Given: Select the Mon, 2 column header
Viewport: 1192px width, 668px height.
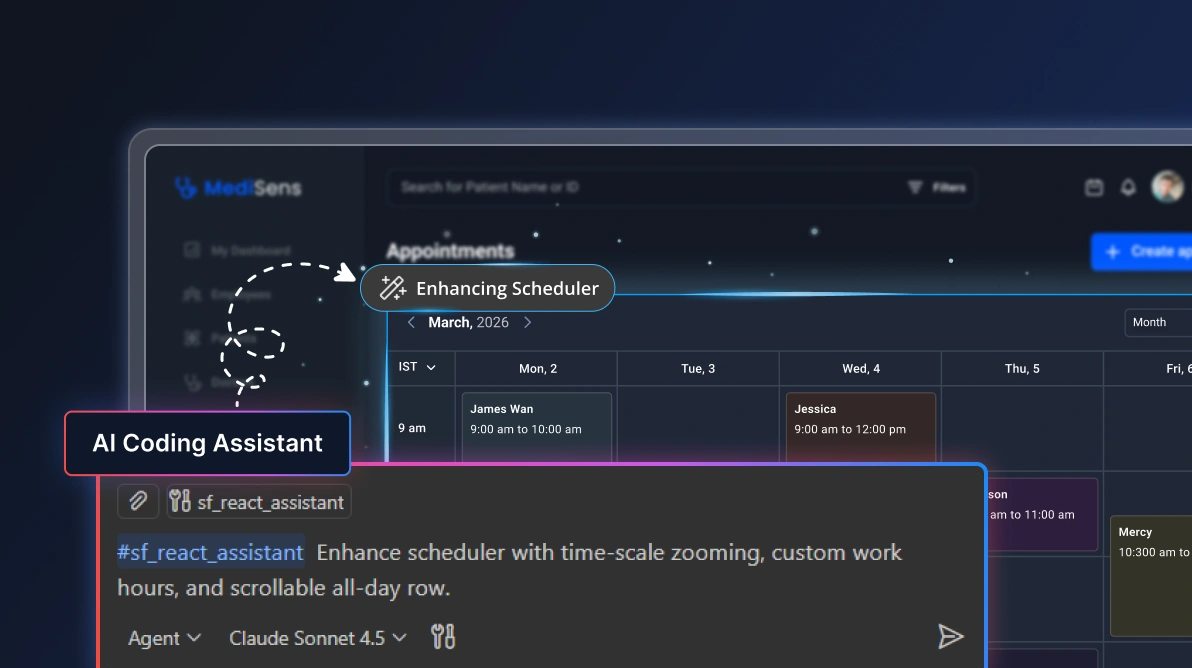Looking at the screenshot, I should click(x=537, y=369).
